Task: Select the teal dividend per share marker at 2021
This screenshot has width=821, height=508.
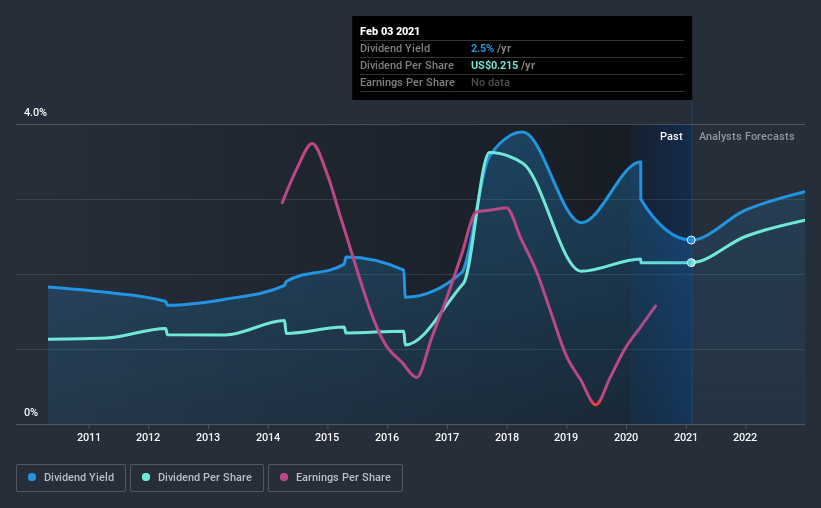Action: [691, 262]
